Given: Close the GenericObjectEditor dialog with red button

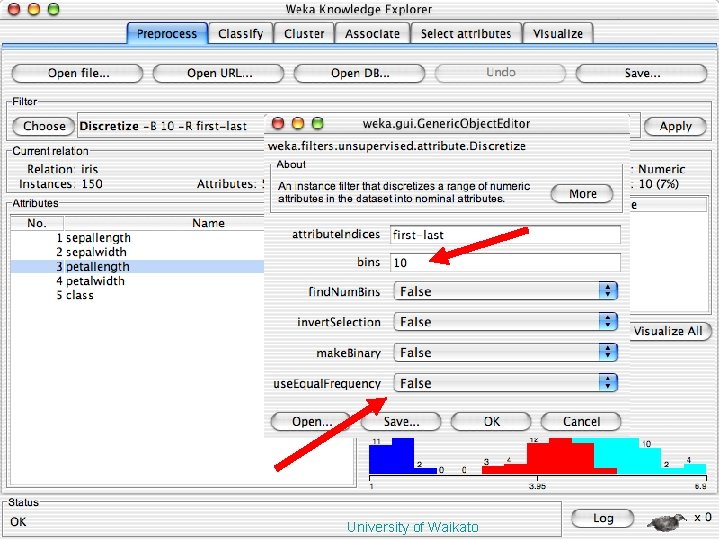Looking at the screenshot, I should coord(278,123).
